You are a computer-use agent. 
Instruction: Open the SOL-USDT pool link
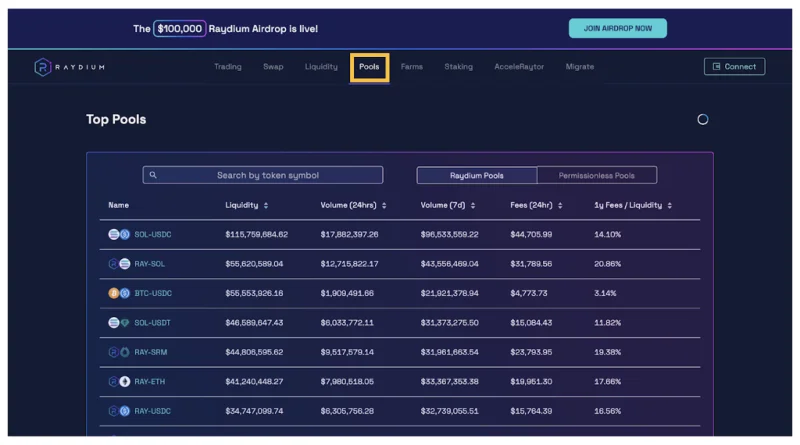click(x=152, y=323)
